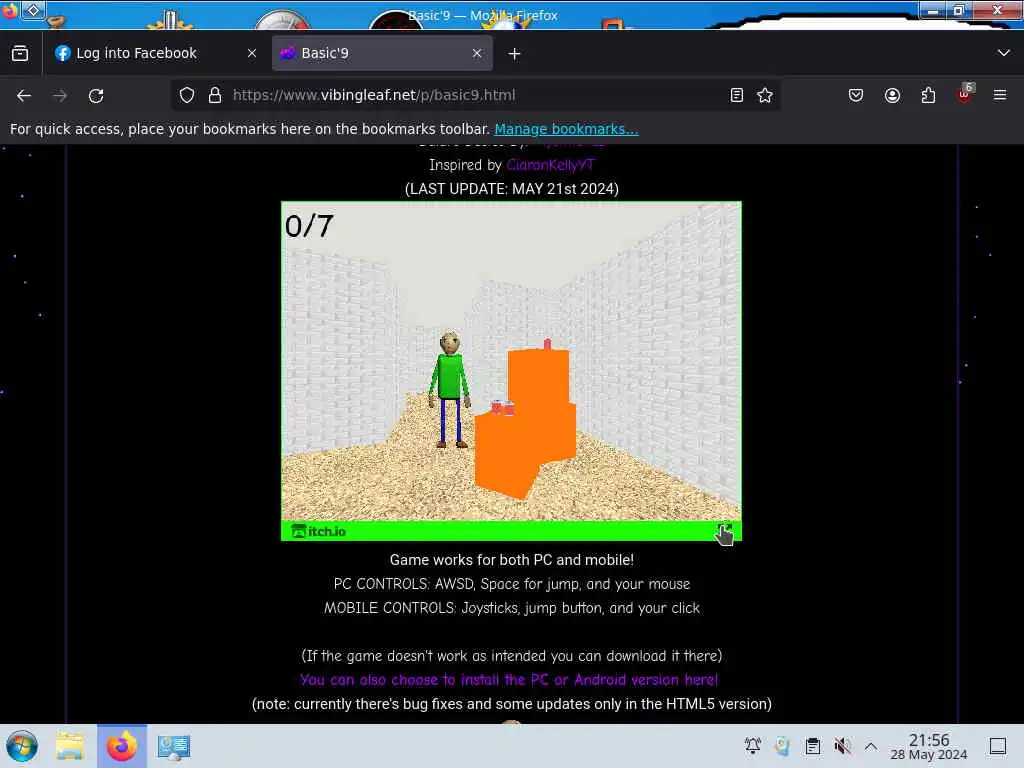Image resolution: width=1024 pixels, height=768 pixels.
Task: Reload the current page
Action: 96,95
